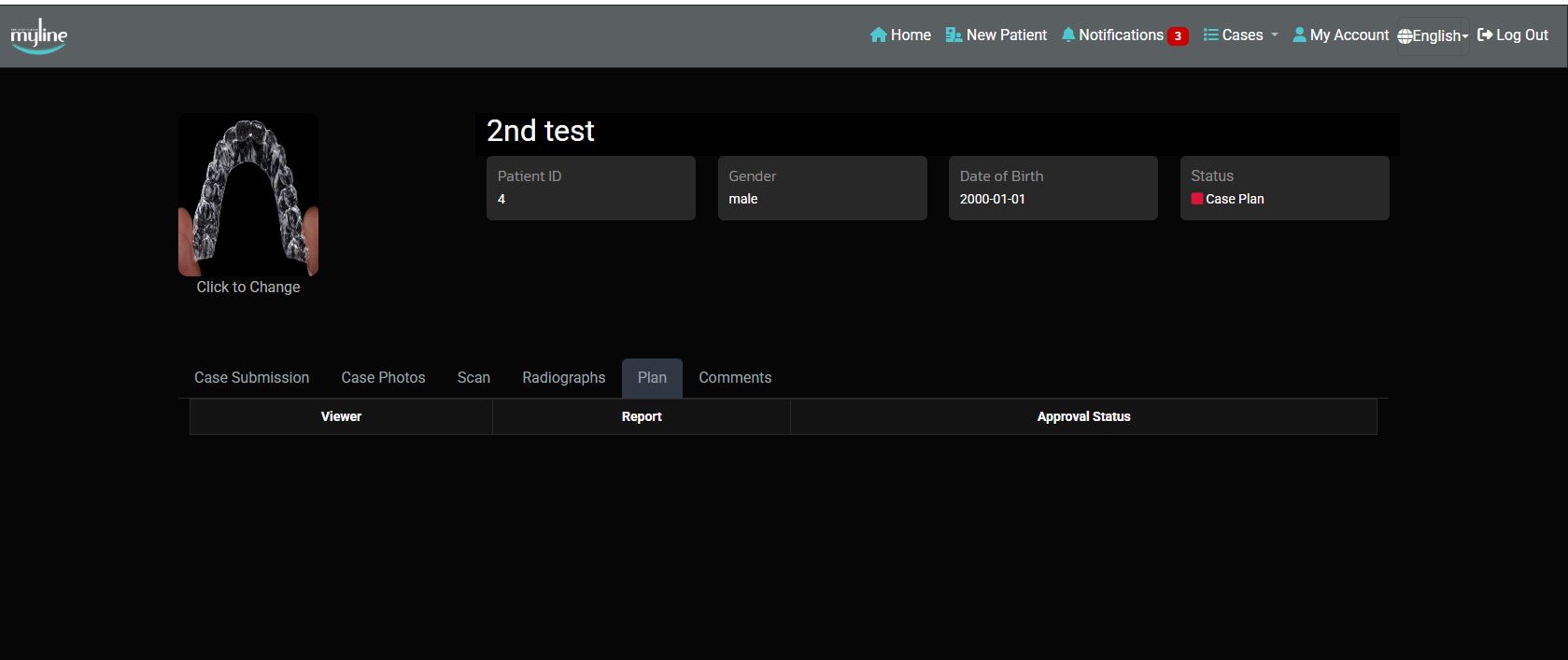Open the Case Photos tab

(x=383, y=378)
